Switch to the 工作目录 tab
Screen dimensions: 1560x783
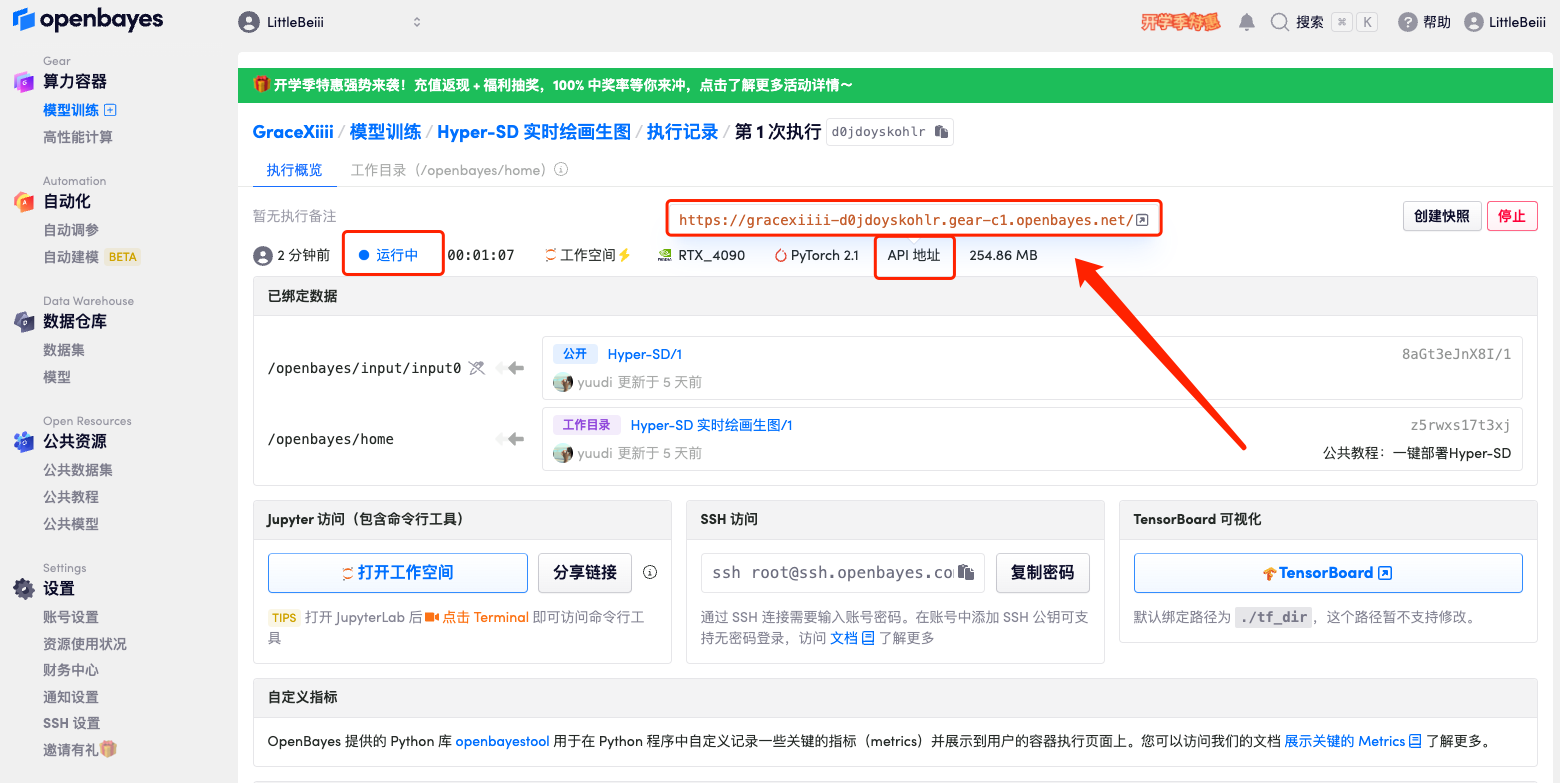click(x=448, y=170)
